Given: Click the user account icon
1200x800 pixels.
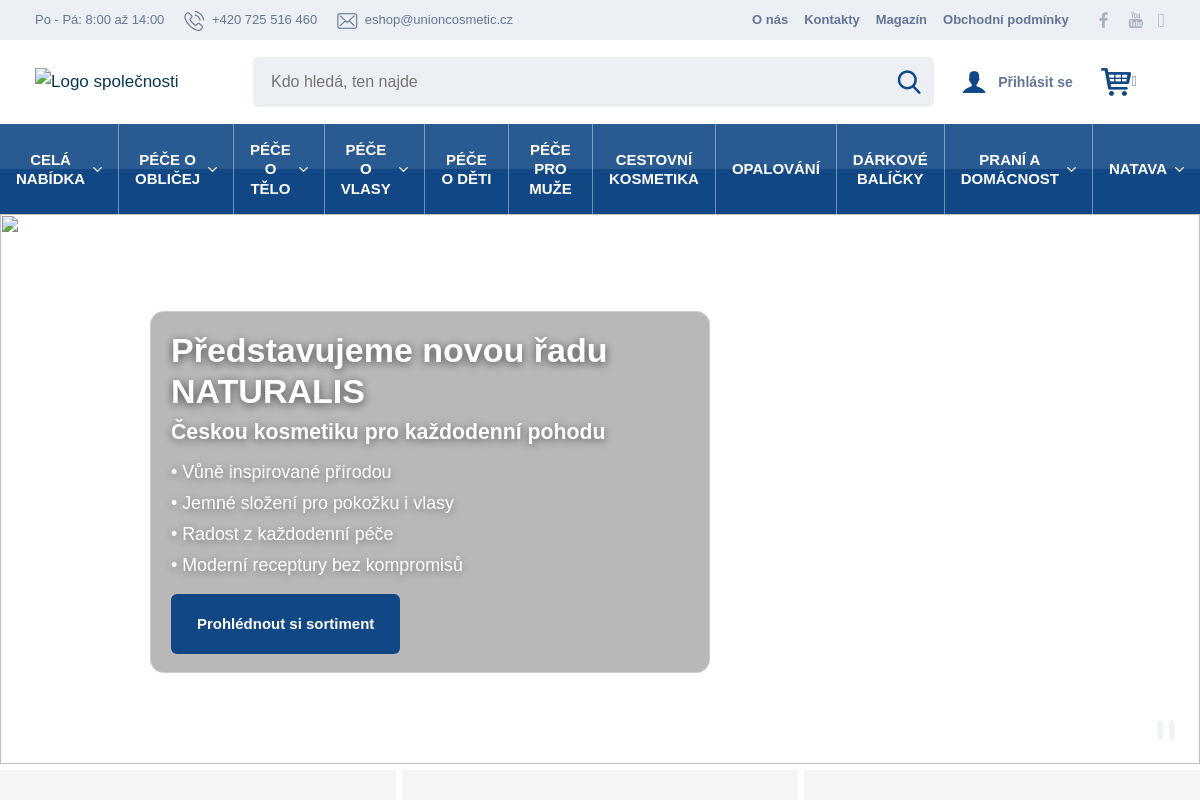Looking at the screenshot, I should [x=974, y=82].
